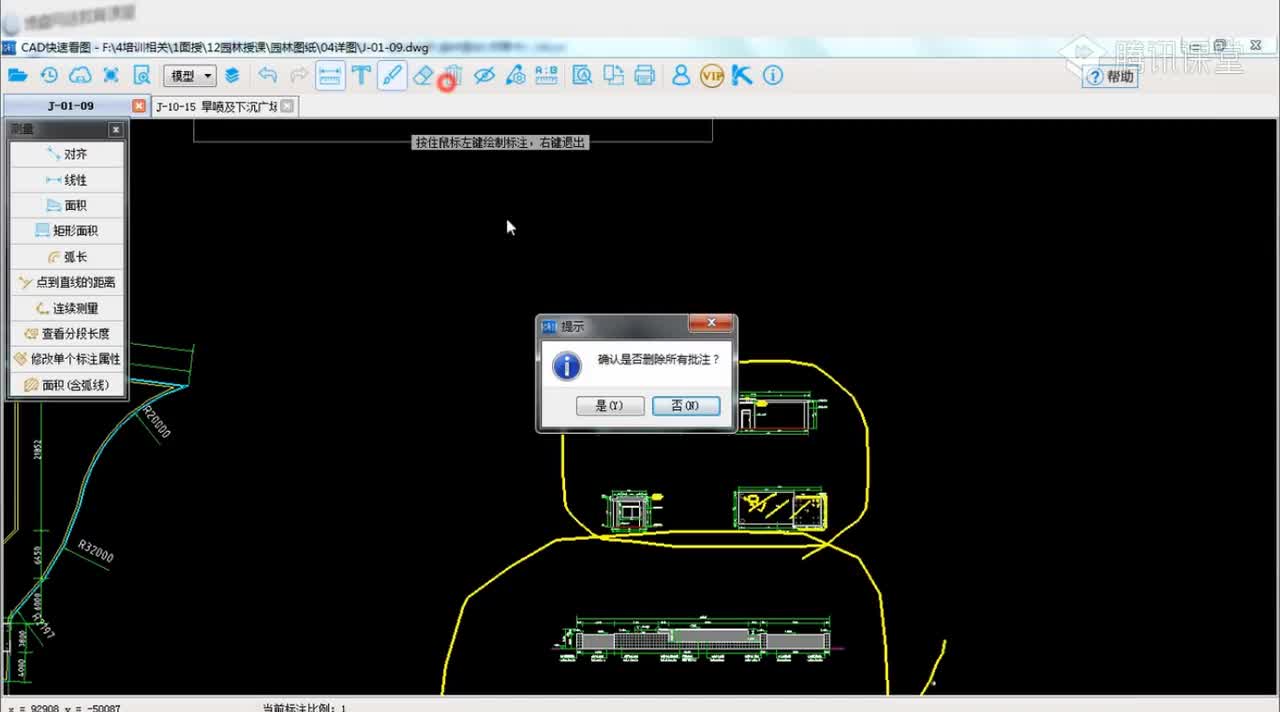Viewport: 1280px width, 712px height.
Task: Toggle hide annotations eye icon
Action: pos(485,75)
